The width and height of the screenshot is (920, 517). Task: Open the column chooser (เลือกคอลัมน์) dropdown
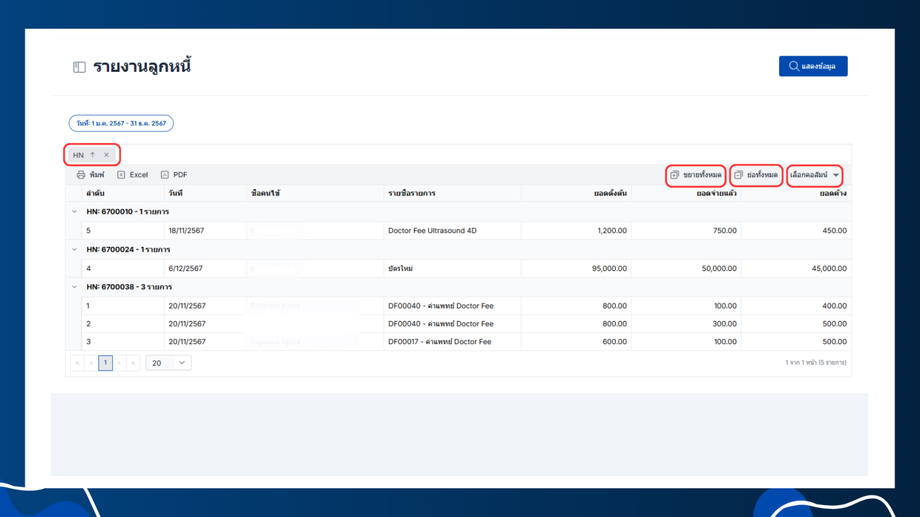pos(814,175)
